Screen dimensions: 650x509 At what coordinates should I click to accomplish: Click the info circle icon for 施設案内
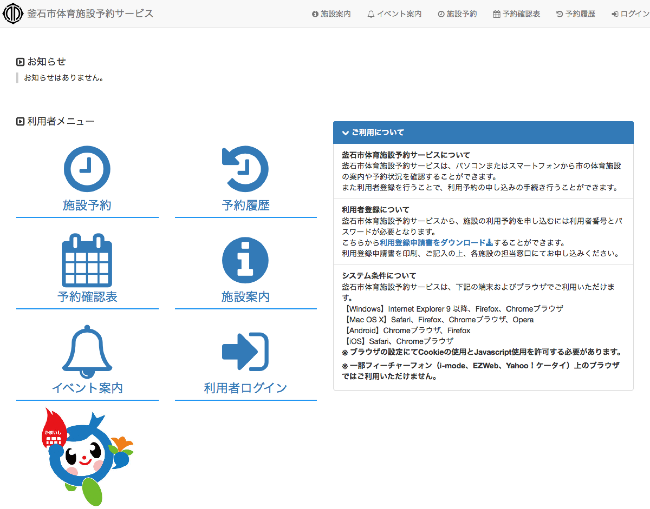245,260
